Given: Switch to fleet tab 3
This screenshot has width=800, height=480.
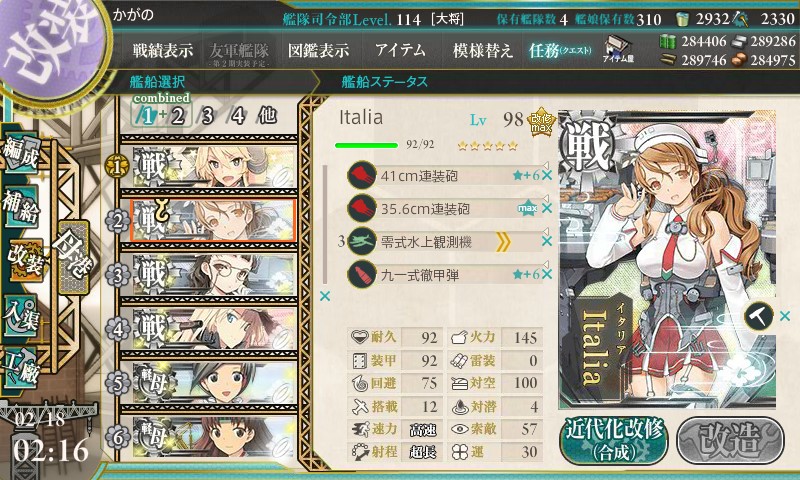Looking at the screenshot, I should pyautogui.click(x=207, y=116).
